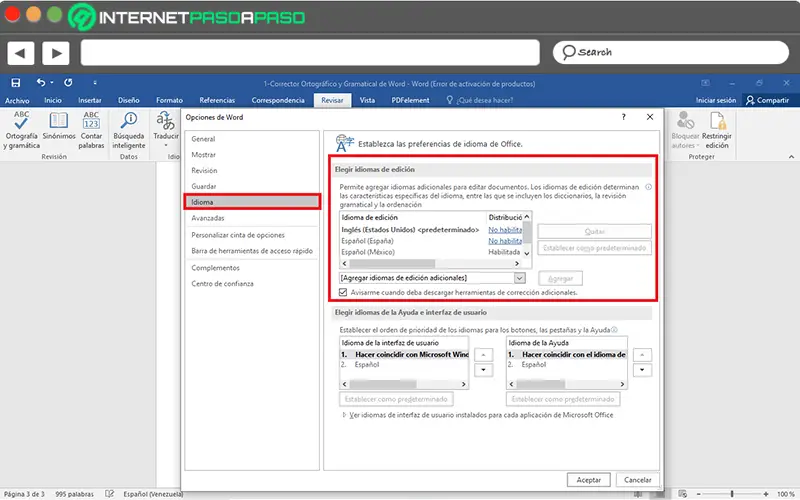
Task: Open Agregar idiomas de edición adicionales dropdown
Action: tap(519, 278)
